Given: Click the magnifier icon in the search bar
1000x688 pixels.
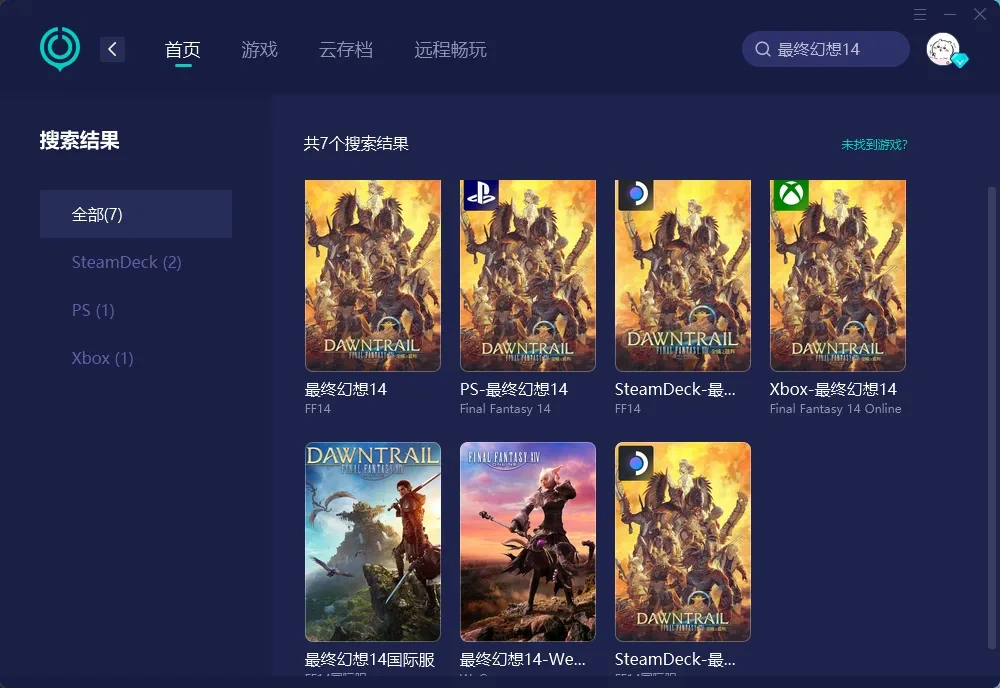Looking at the screenshot, I should coord(763,48).
